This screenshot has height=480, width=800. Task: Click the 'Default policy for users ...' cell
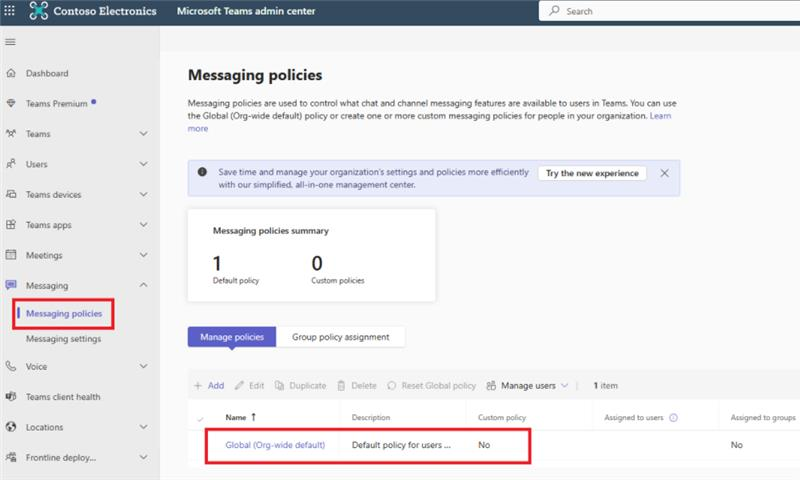(401, 445)
